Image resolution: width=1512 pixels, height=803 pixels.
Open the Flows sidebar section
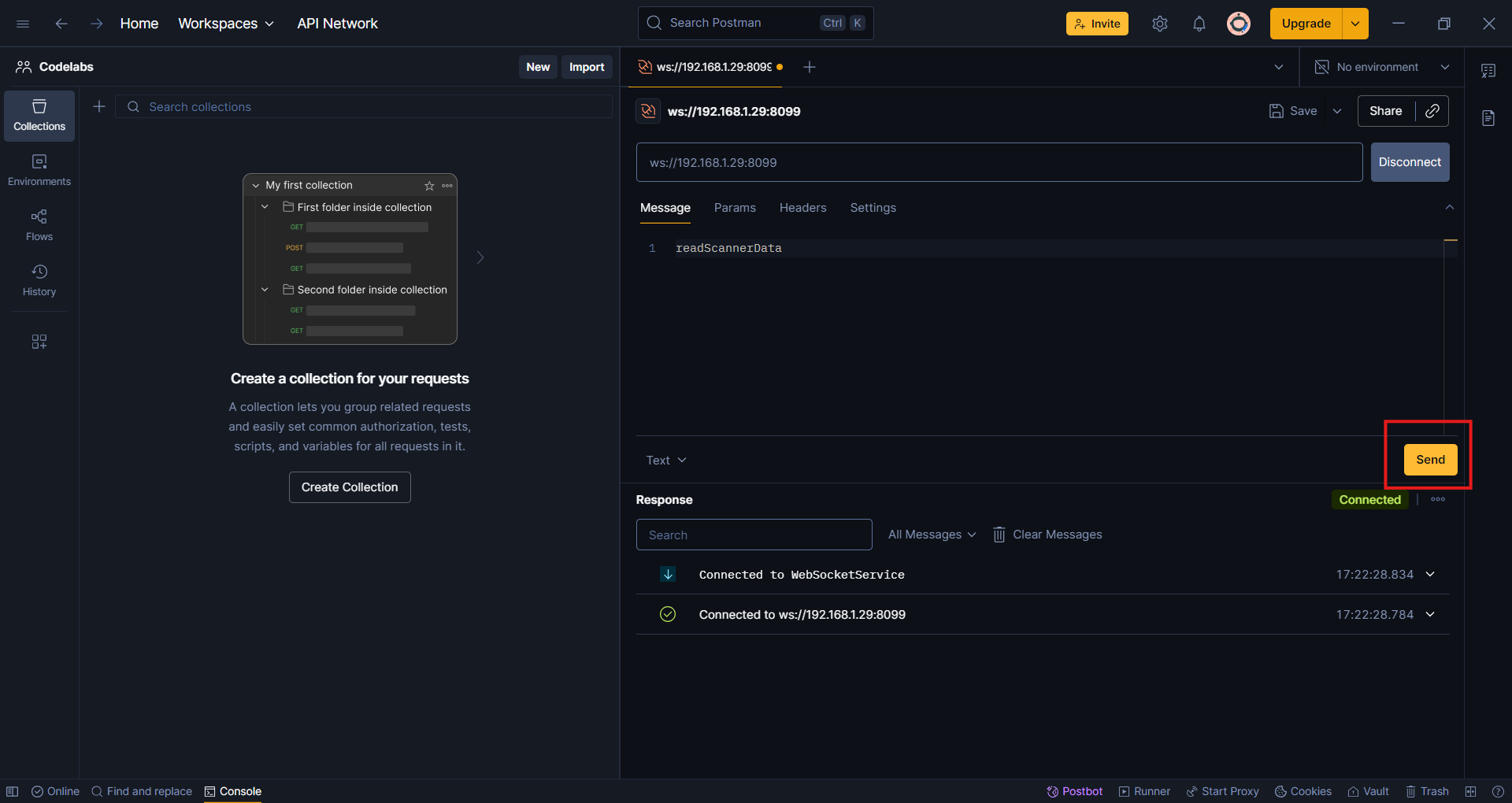click(x=39, y=225)
